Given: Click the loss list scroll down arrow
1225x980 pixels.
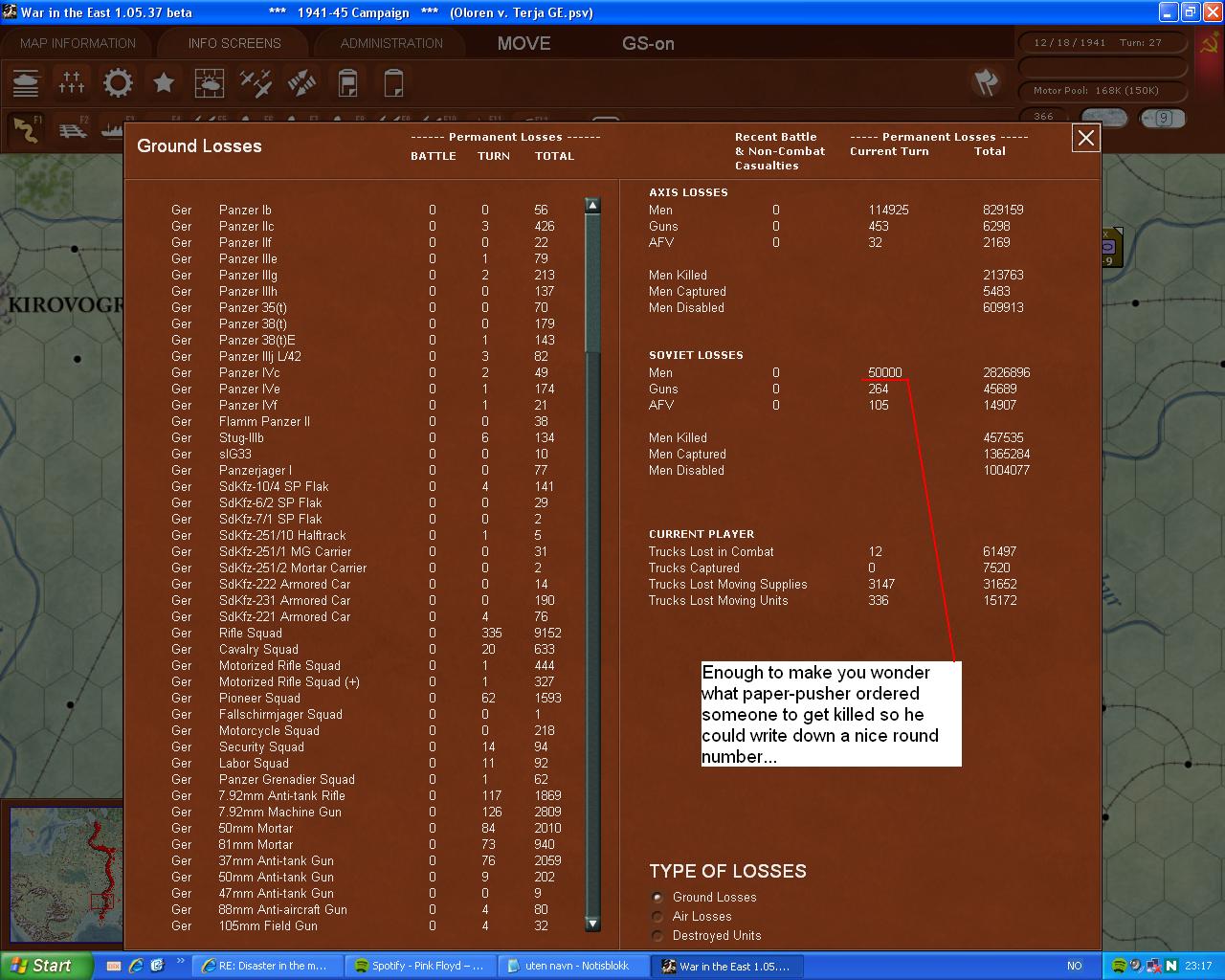Looking at the screenshot, I should 592,924.
